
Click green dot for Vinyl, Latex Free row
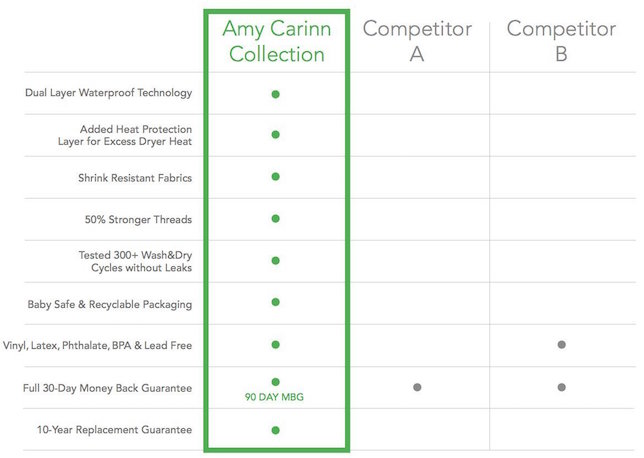point(276,345)
